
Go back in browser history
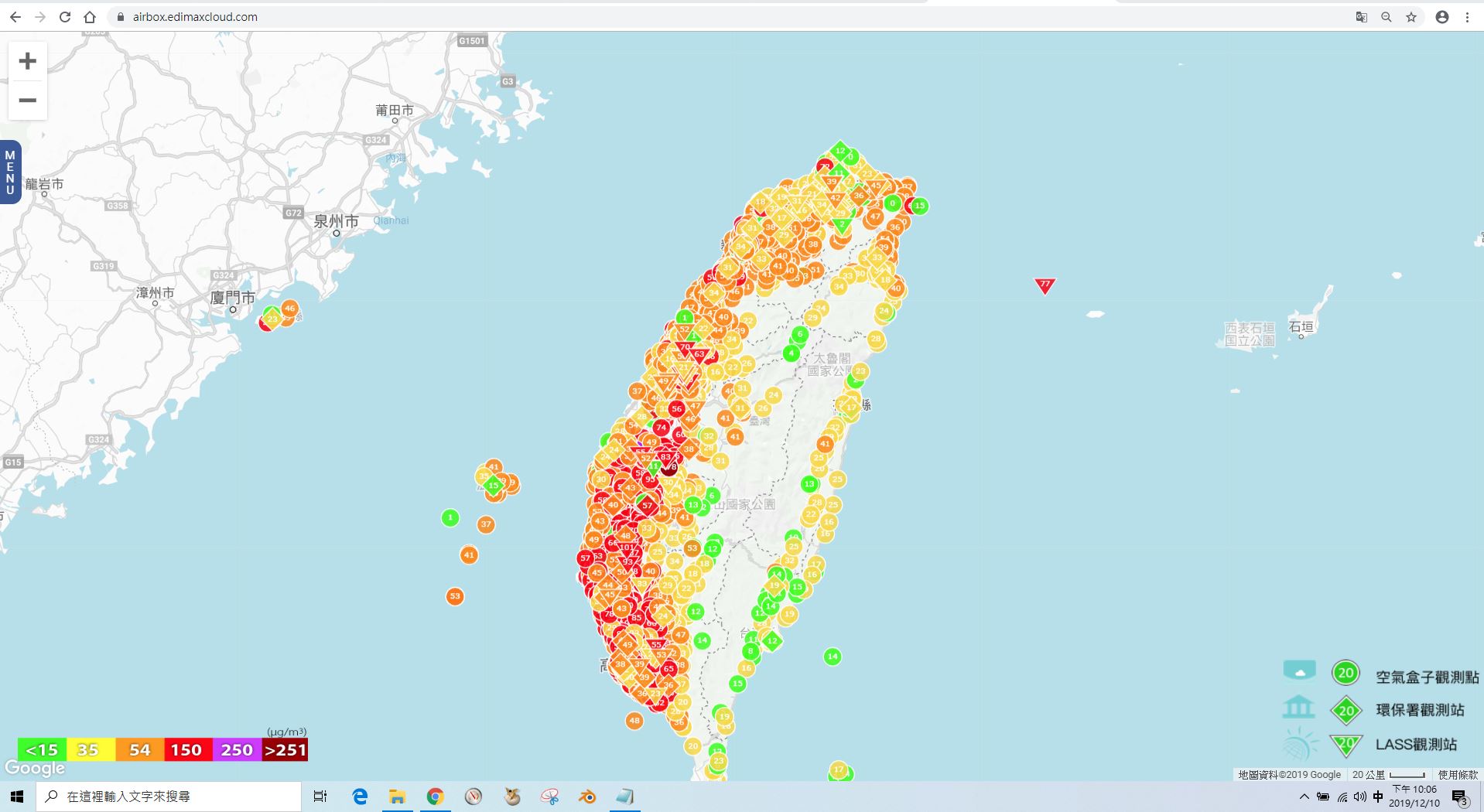point(15,17)
